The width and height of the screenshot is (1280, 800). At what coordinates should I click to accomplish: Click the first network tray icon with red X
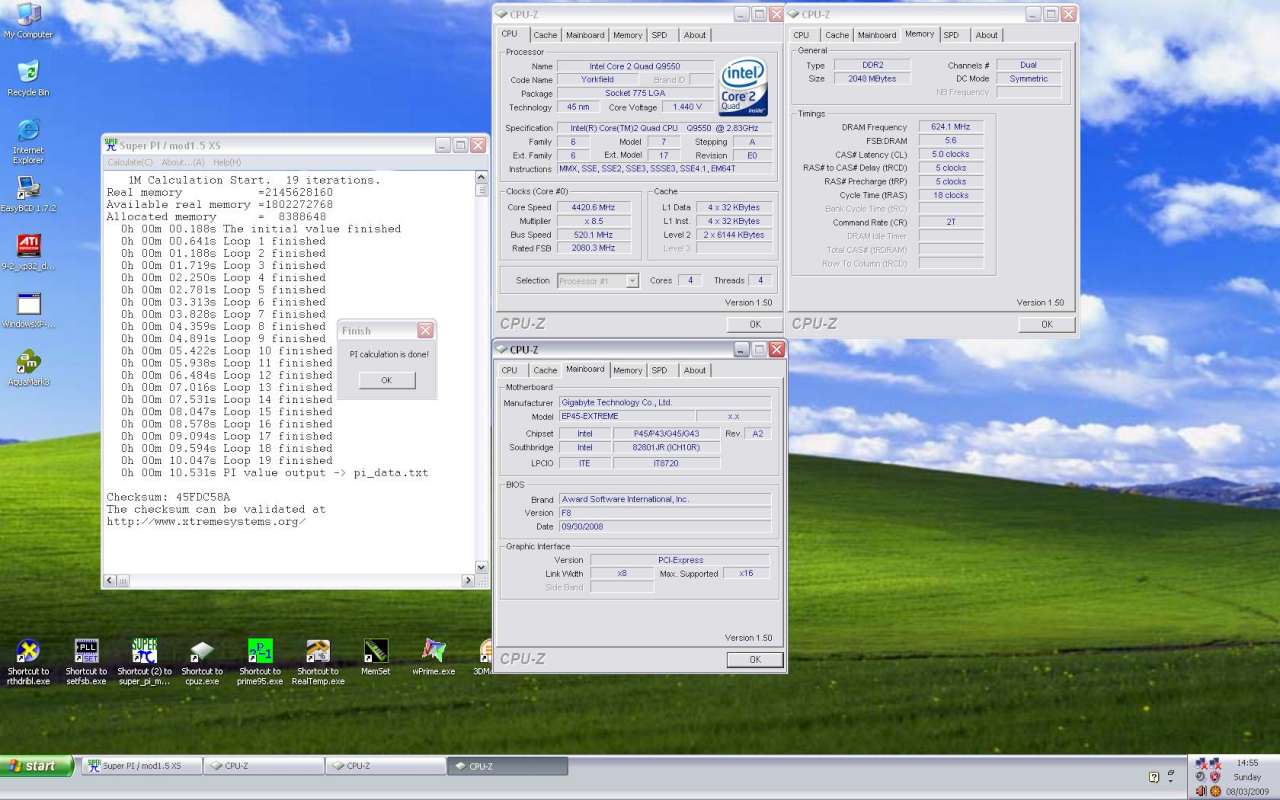click(1201, 764)
